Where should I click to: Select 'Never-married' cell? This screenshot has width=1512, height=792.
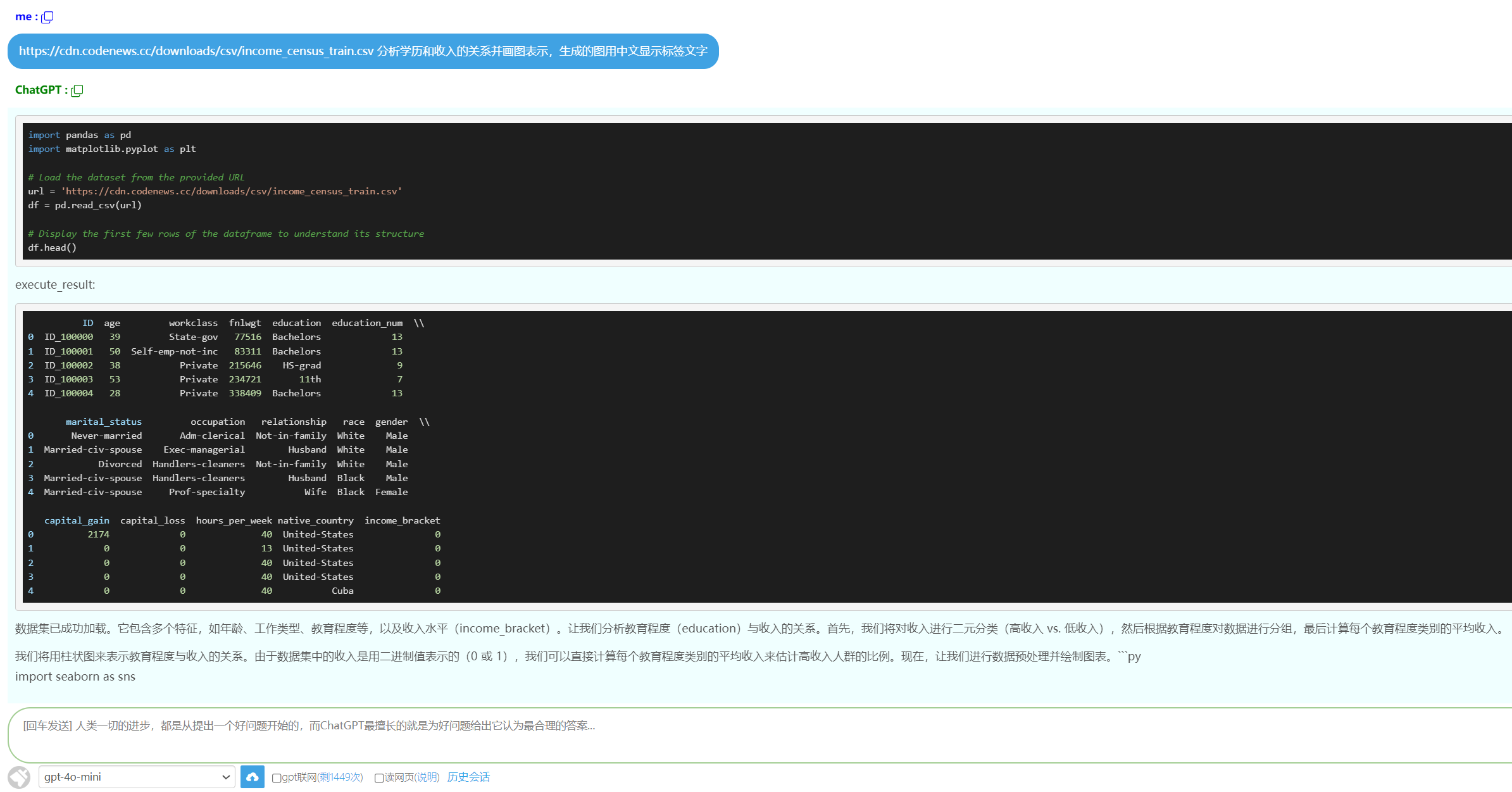(106, 436)
